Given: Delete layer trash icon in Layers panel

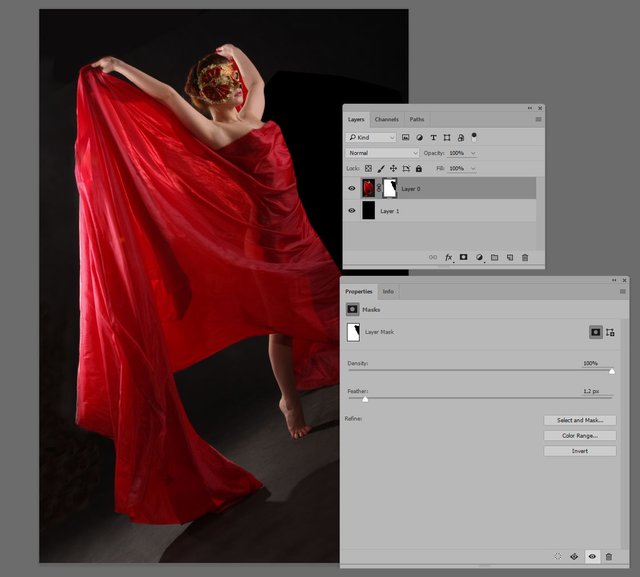Looking at the screenshot, I should (x=525, y=257).
